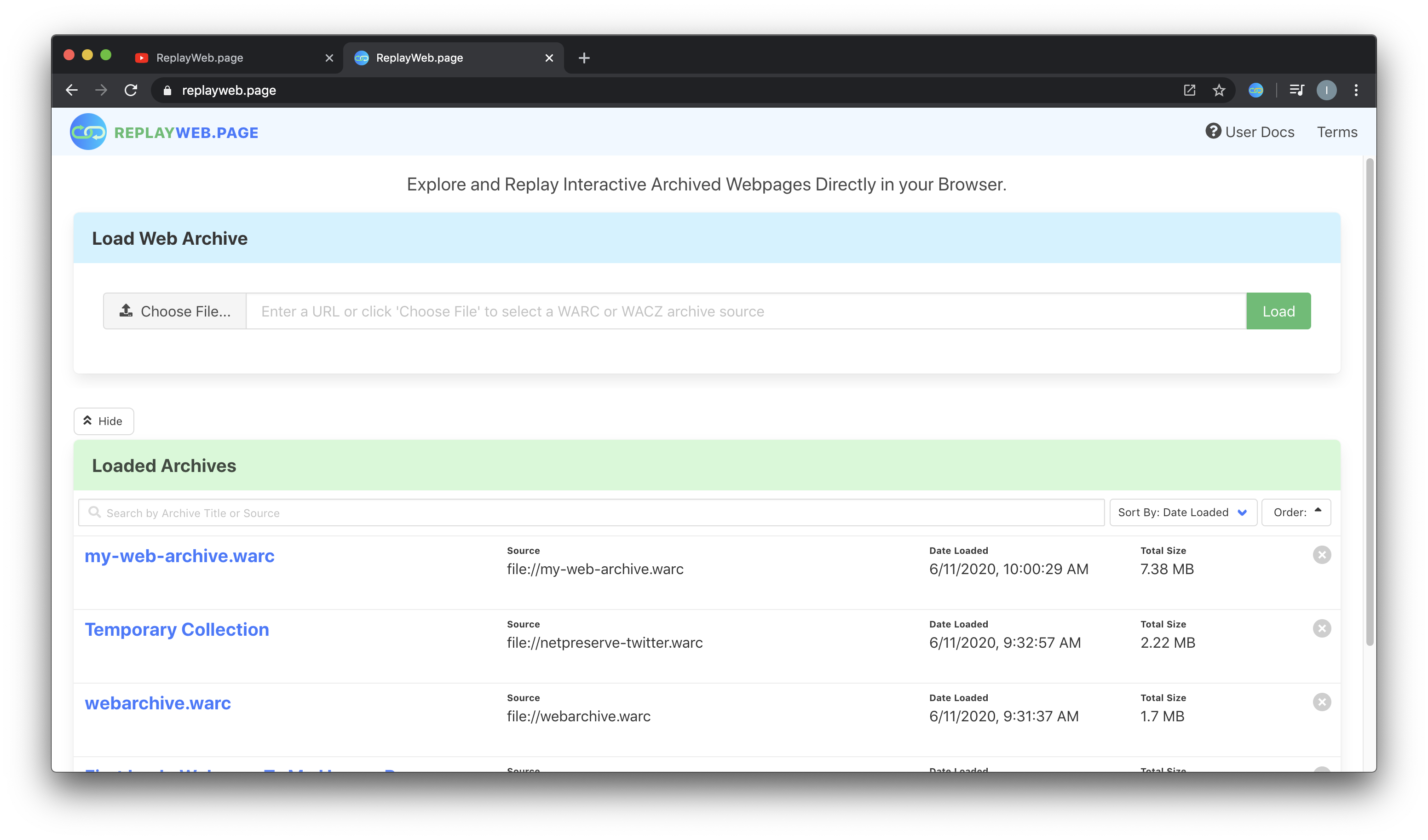Open the webarchive.warc archive link

(x=157, y=703)
